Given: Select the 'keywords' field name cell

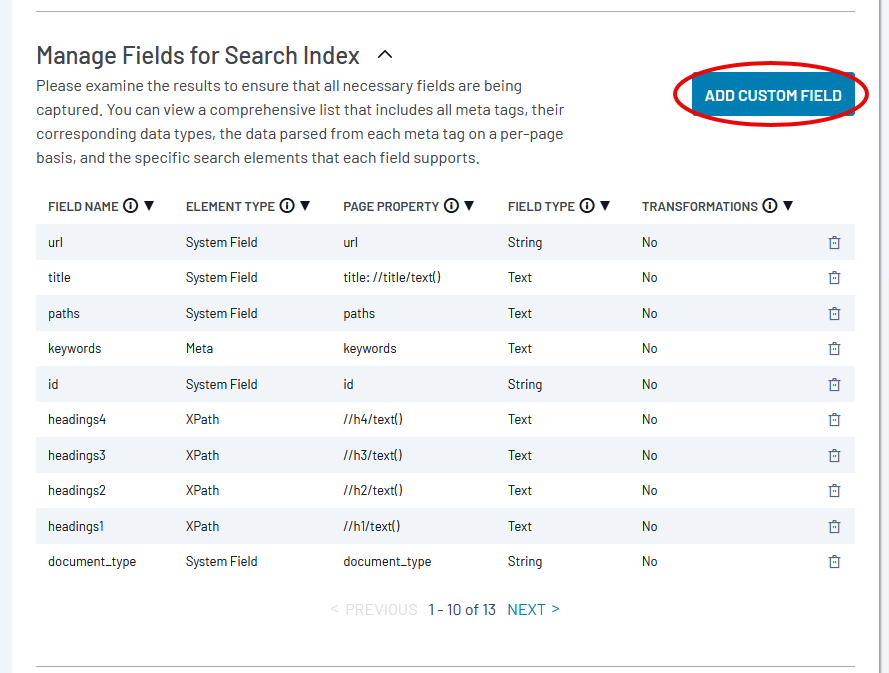Looking at the screenshot, I should tap(75, 349).
